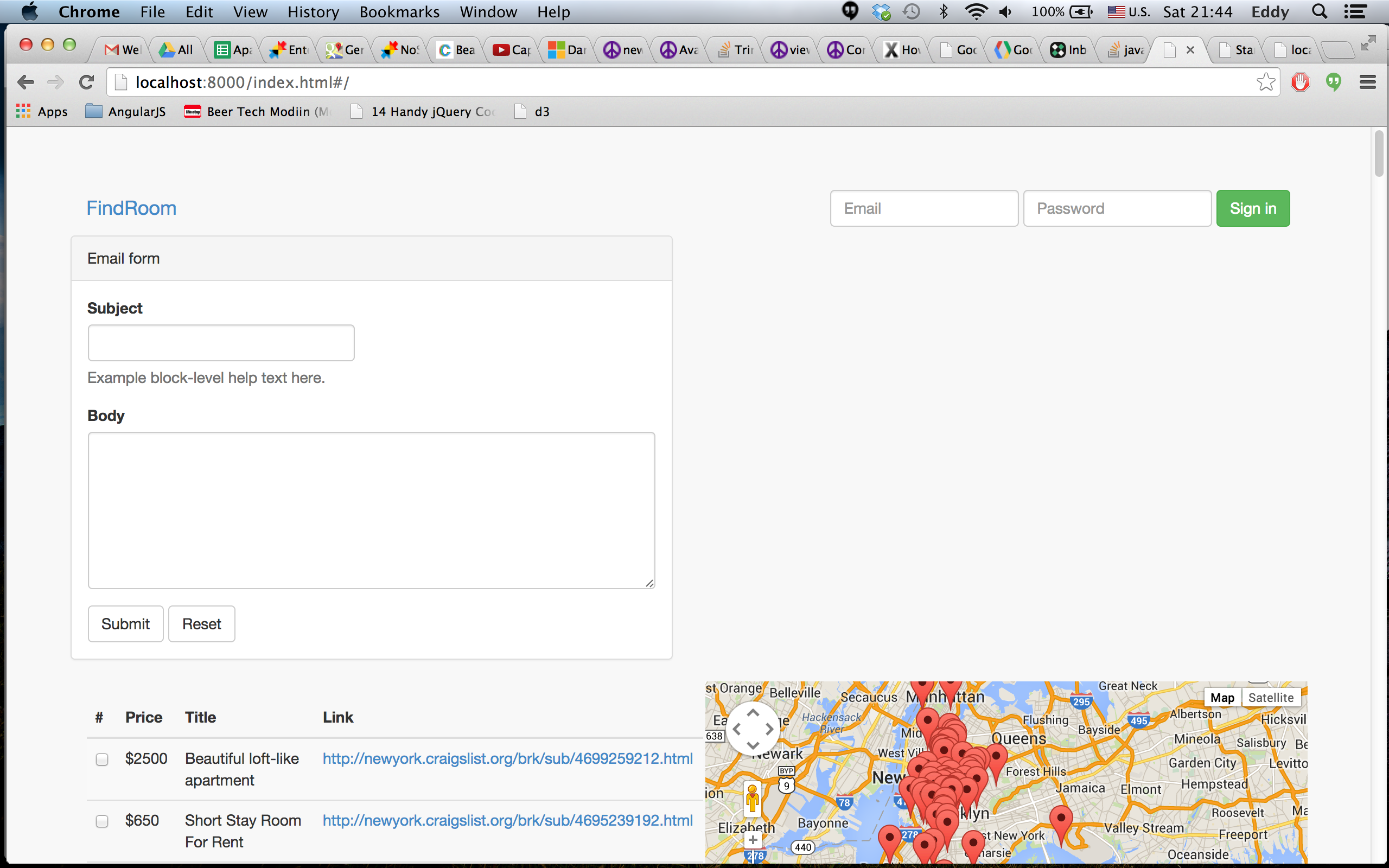Click the browser reload button

click(x=87, y=82)
